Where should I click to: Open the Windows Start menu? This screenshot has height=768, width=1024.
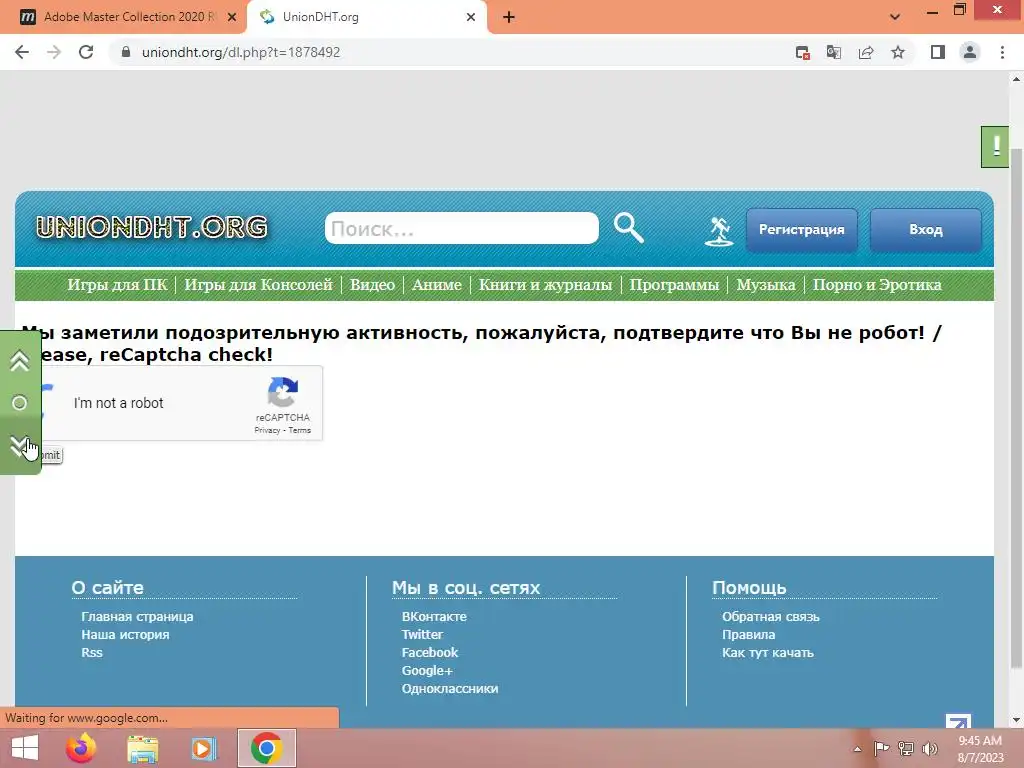[x=25, y=748]
